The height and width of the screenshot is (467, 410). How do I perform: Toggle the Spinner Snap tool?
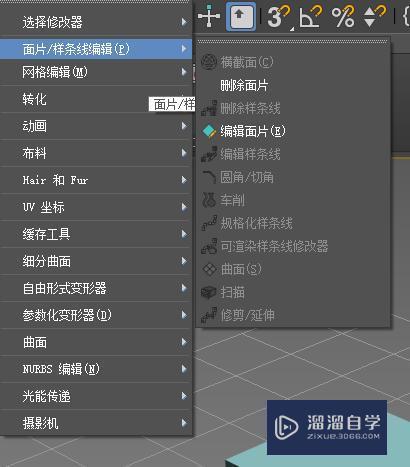click(374, 16)
